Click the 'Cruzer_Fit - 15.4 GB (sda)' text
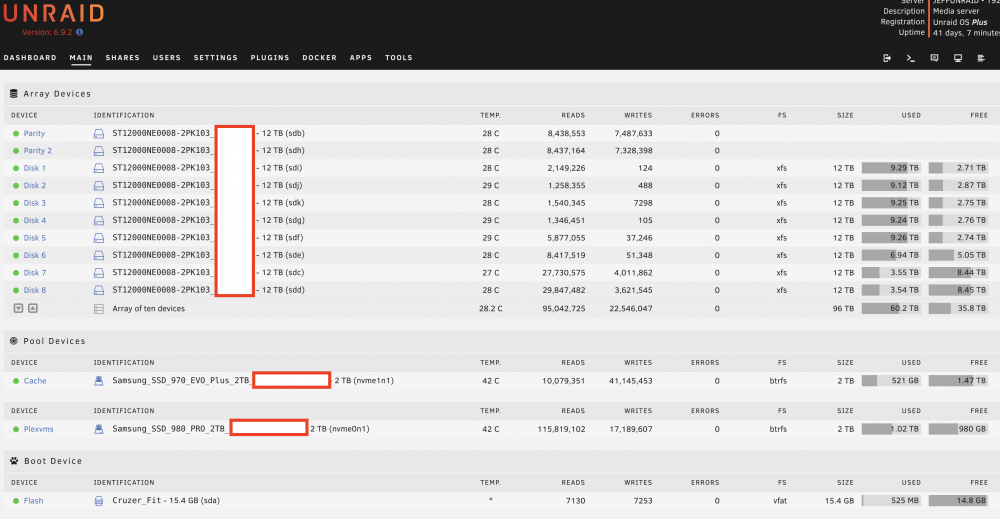This screenshot has height=519, width=1000. (166, 501)
